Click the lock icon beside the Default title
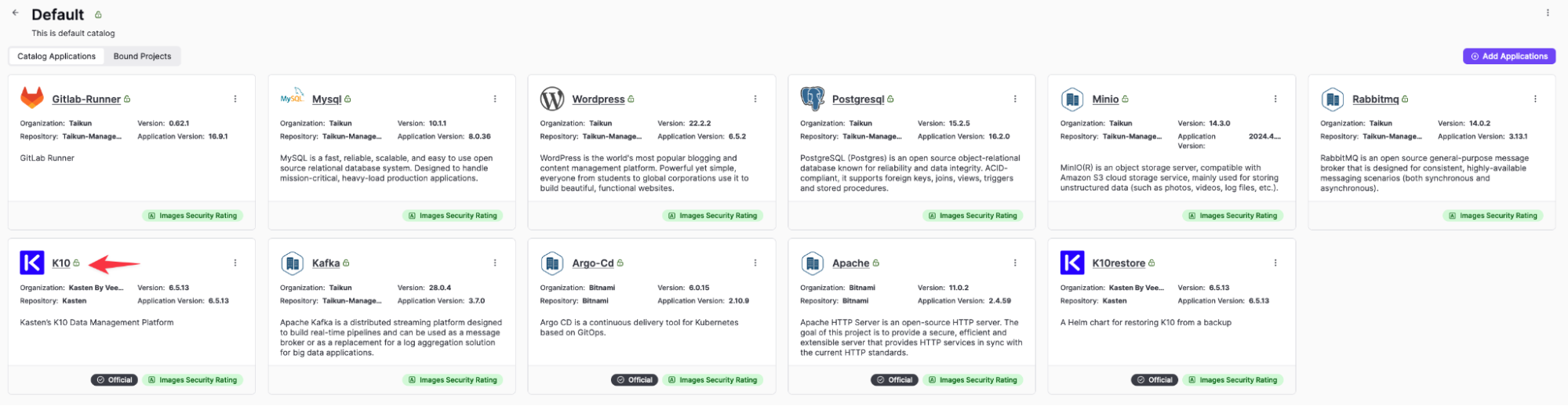Viewport: 1568px width, 406px height. point(98,15)
